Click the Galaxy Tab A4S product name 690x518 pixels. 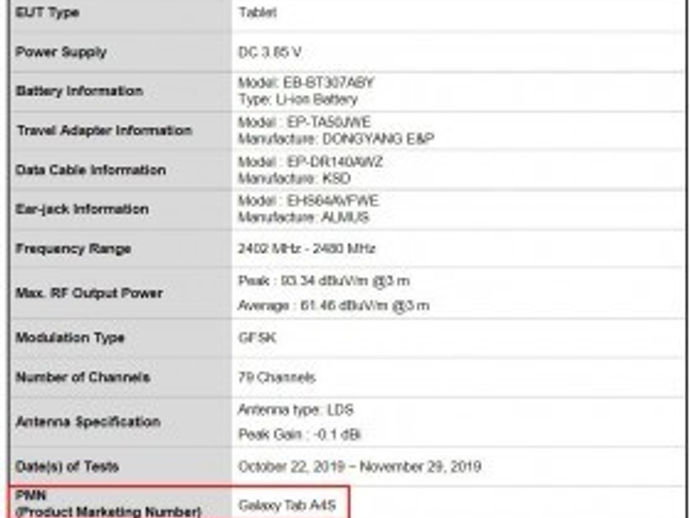tap(286, 507)
